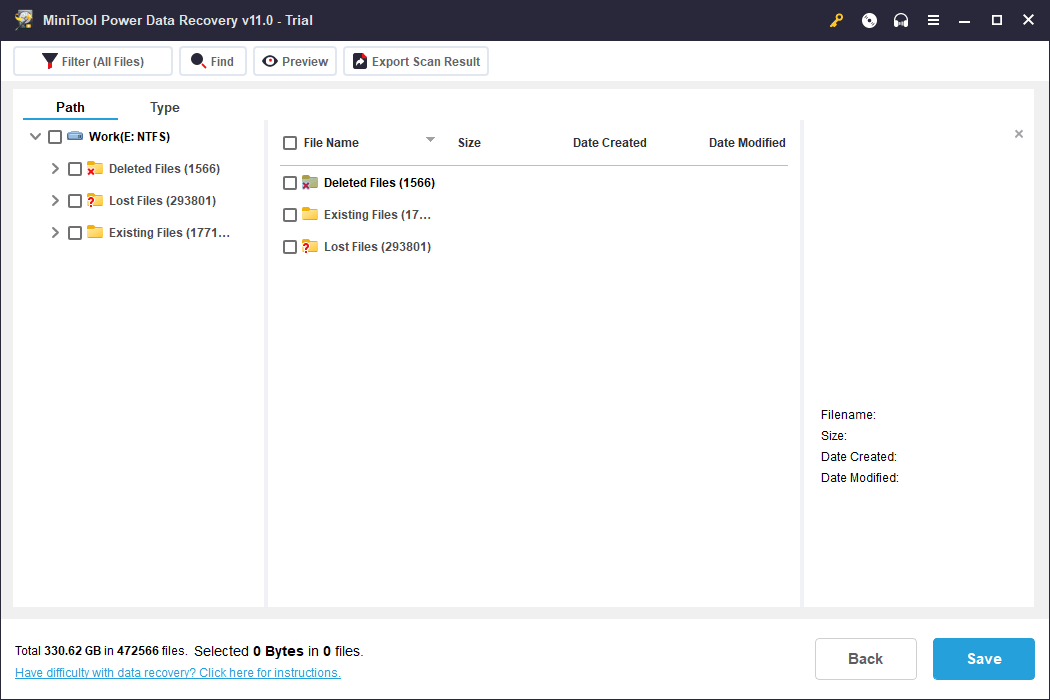The height and width of the screenshot is (700, 1050).
Task: Check Lost Files (293801) in the tree
Action: pos(75,201)
